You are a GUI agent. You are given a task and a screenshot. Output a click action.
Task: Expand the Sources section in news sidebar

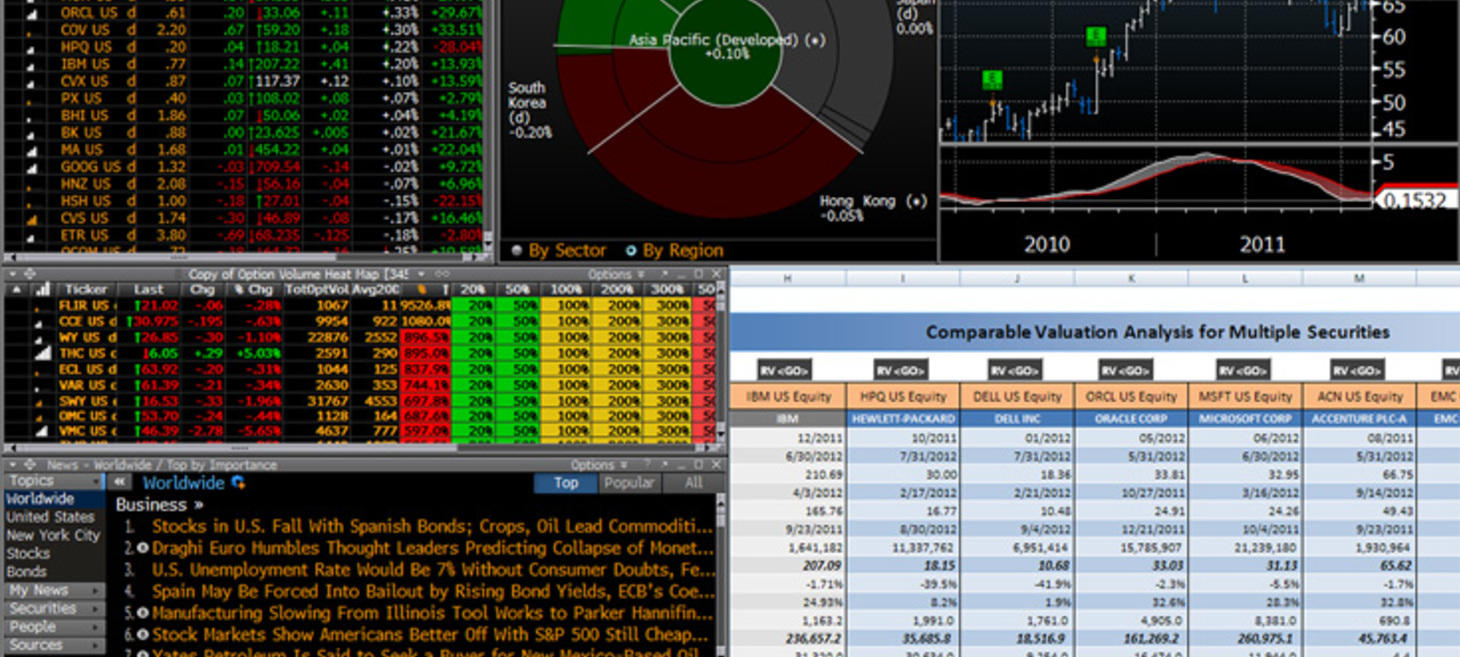(54, 645)
